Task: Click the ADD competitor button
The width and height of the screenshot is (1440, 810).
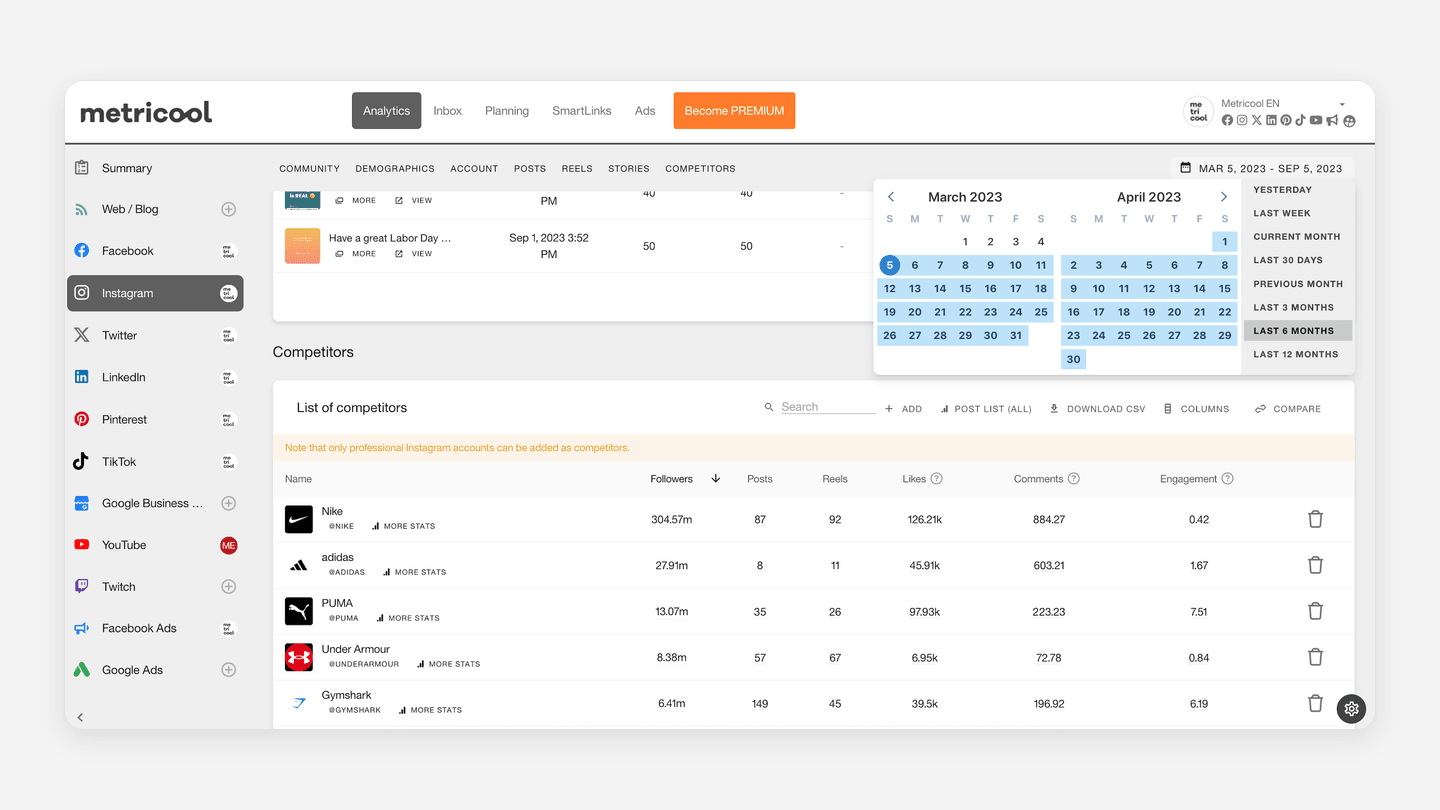Action: [x=903, y=409]
